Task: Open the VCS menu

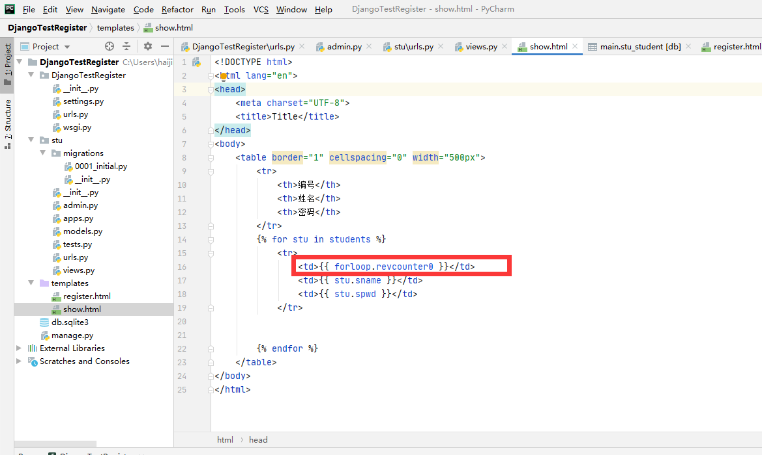Action: click(261, 9)
